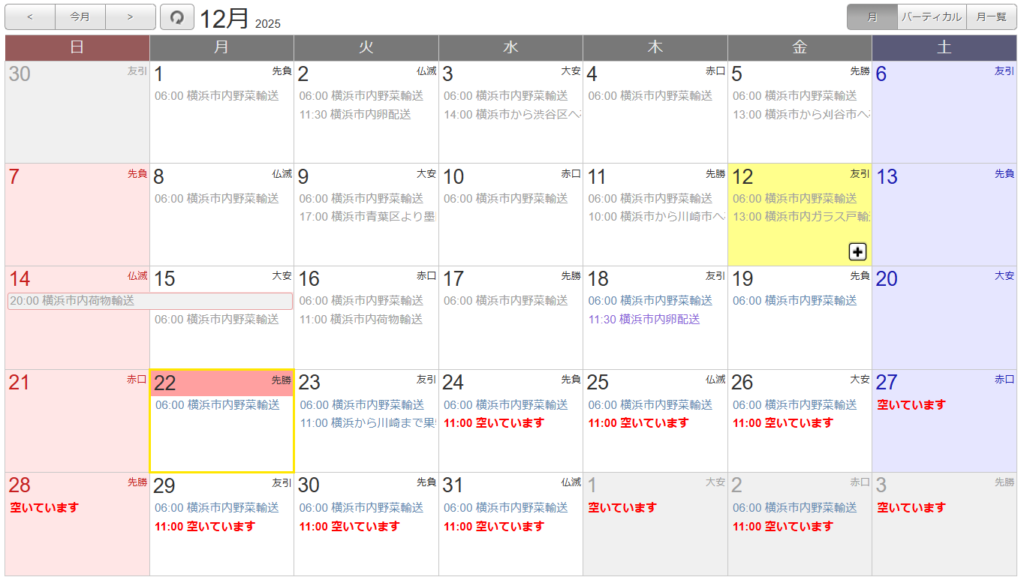The height and width of the screenshot is (577, 1024).
Task: Select the 空いています slot on December 27
Action: (911, 405)
